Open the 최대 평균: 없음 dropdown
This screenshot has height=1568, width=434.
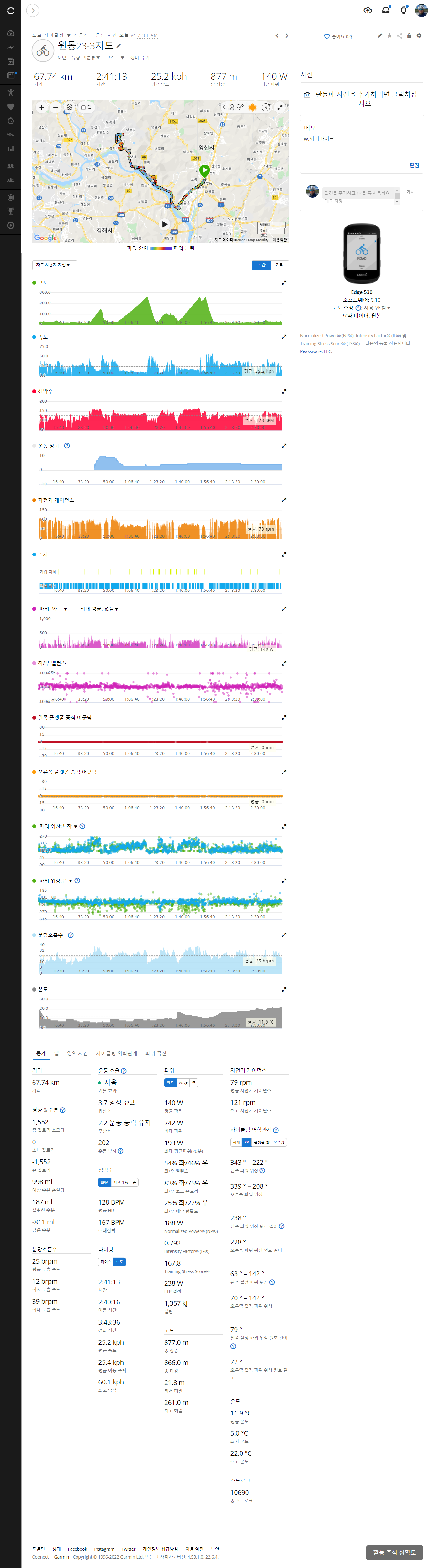tap(99, 609)
